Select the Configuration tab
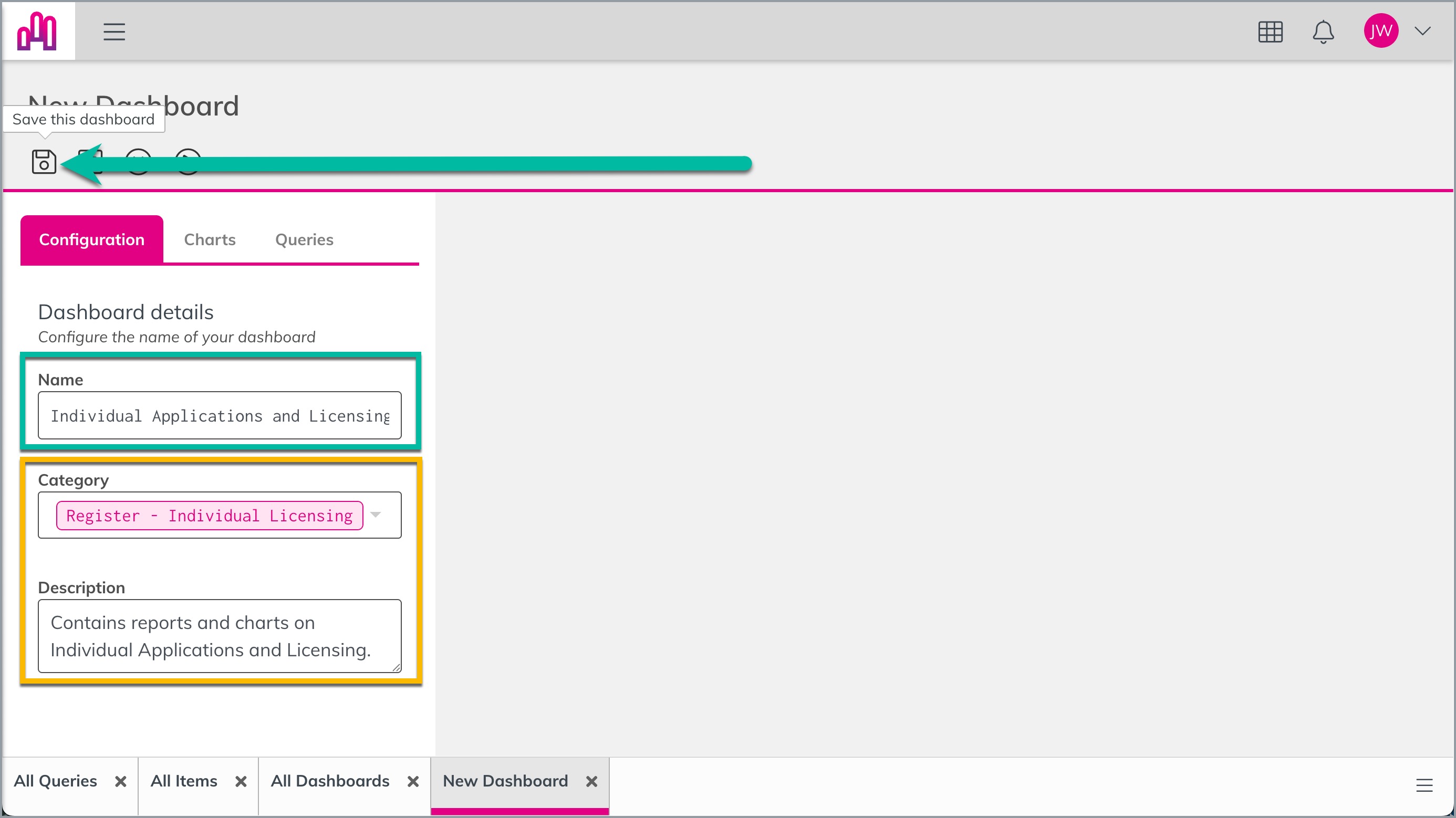 [x=91, y=239]
